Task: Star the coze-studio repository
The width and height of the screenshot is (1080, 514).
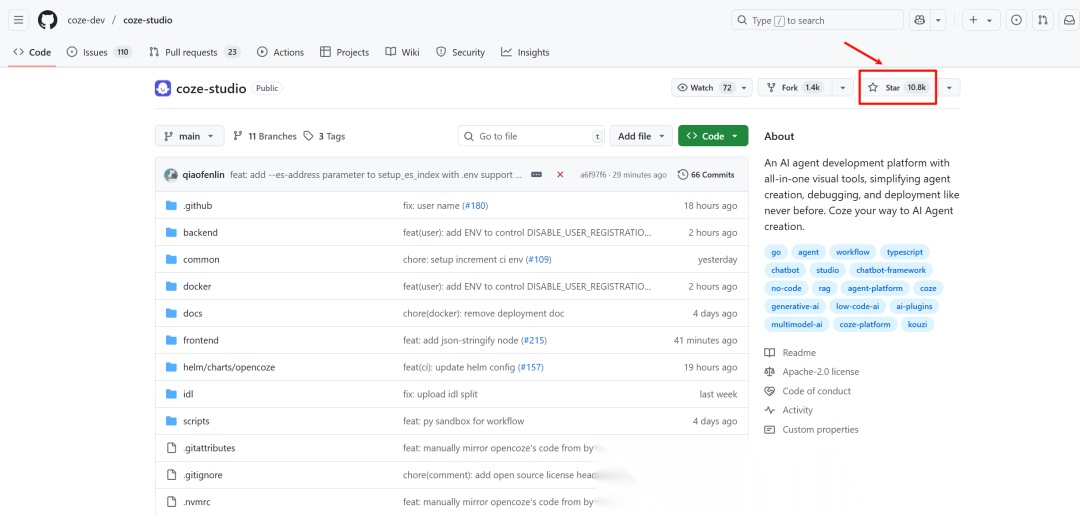Action: point(898,88)
